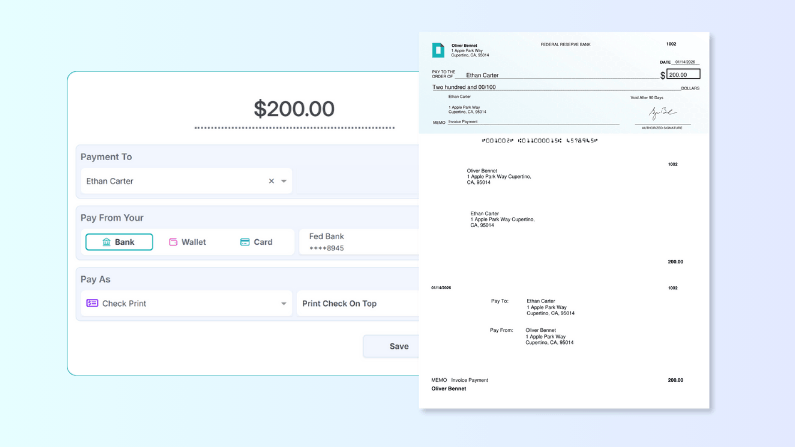
Task: Click the 'Payment To' label
Action: pos(106,157)
